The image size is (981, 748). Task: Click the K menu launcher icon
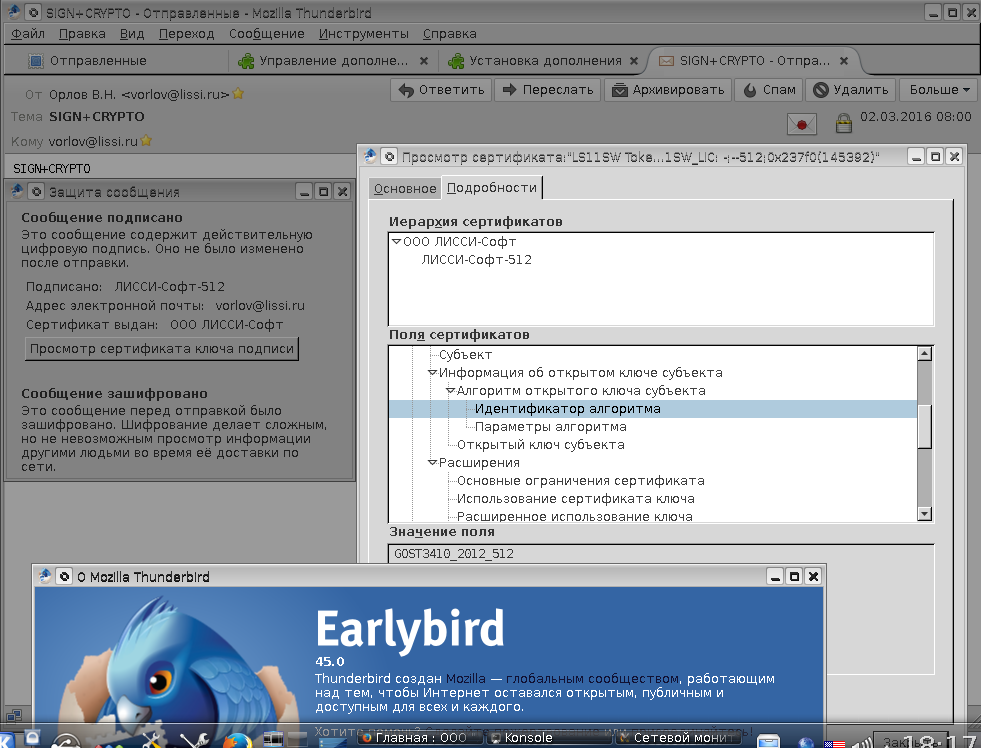[x=8, y=739]
